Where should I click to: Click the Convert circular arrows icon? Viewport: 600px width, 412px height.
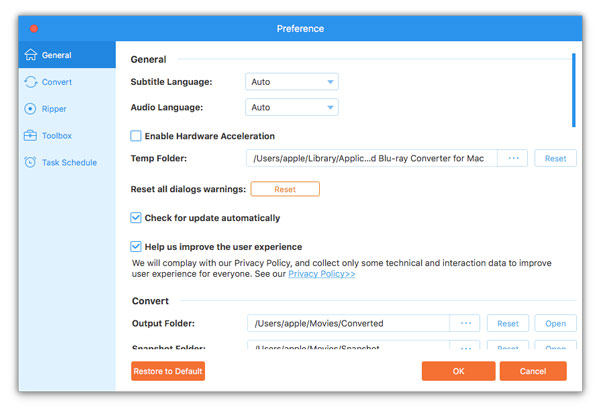click(31, 82)
